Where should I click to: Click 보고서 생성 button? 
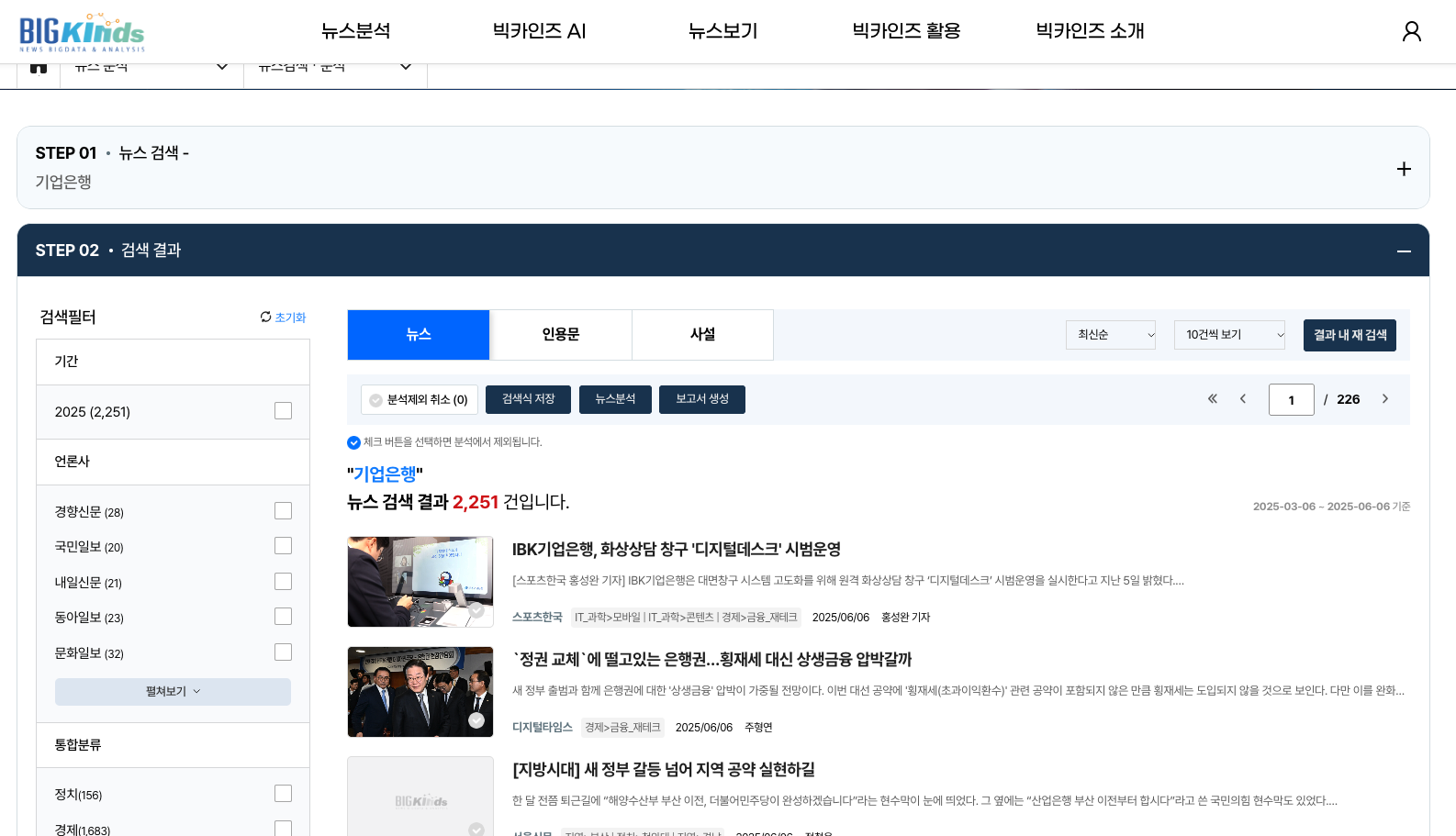pos(702,399)
